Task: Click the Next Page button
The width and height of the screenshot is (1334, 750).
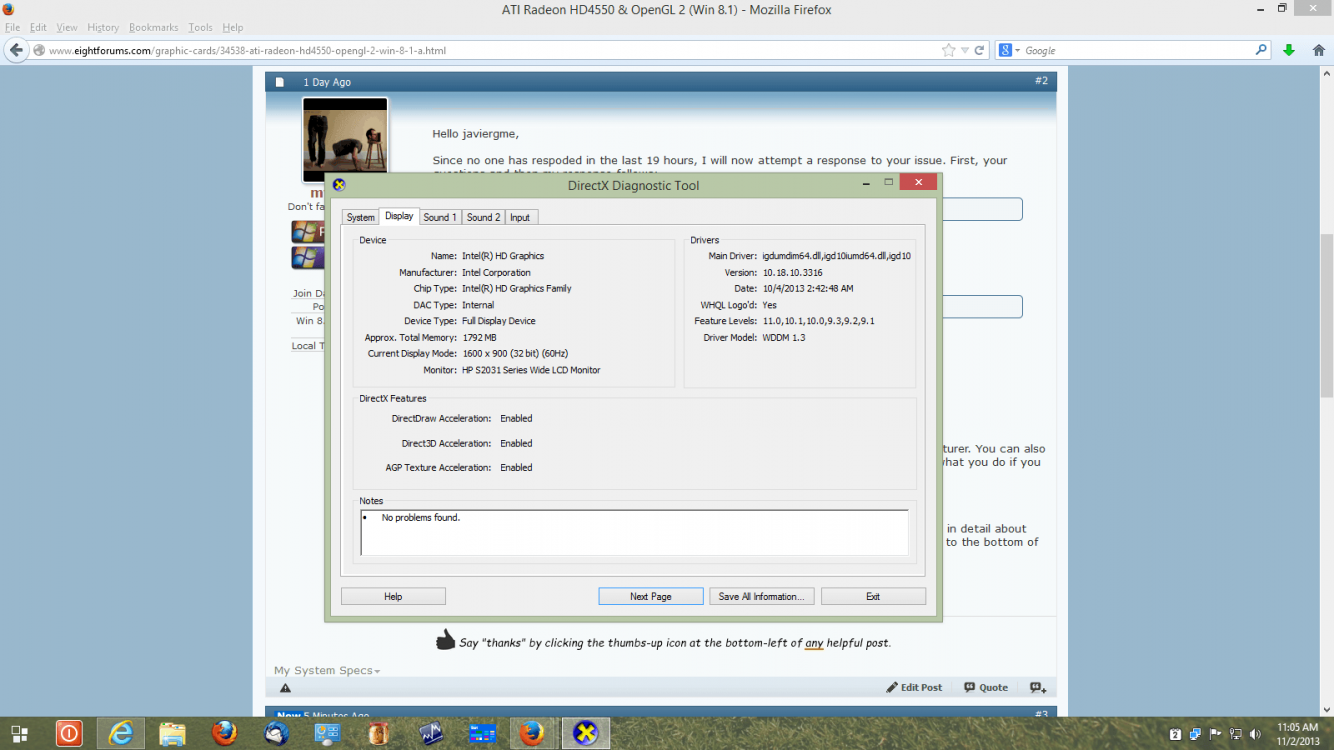Action: tap(651, 596)
